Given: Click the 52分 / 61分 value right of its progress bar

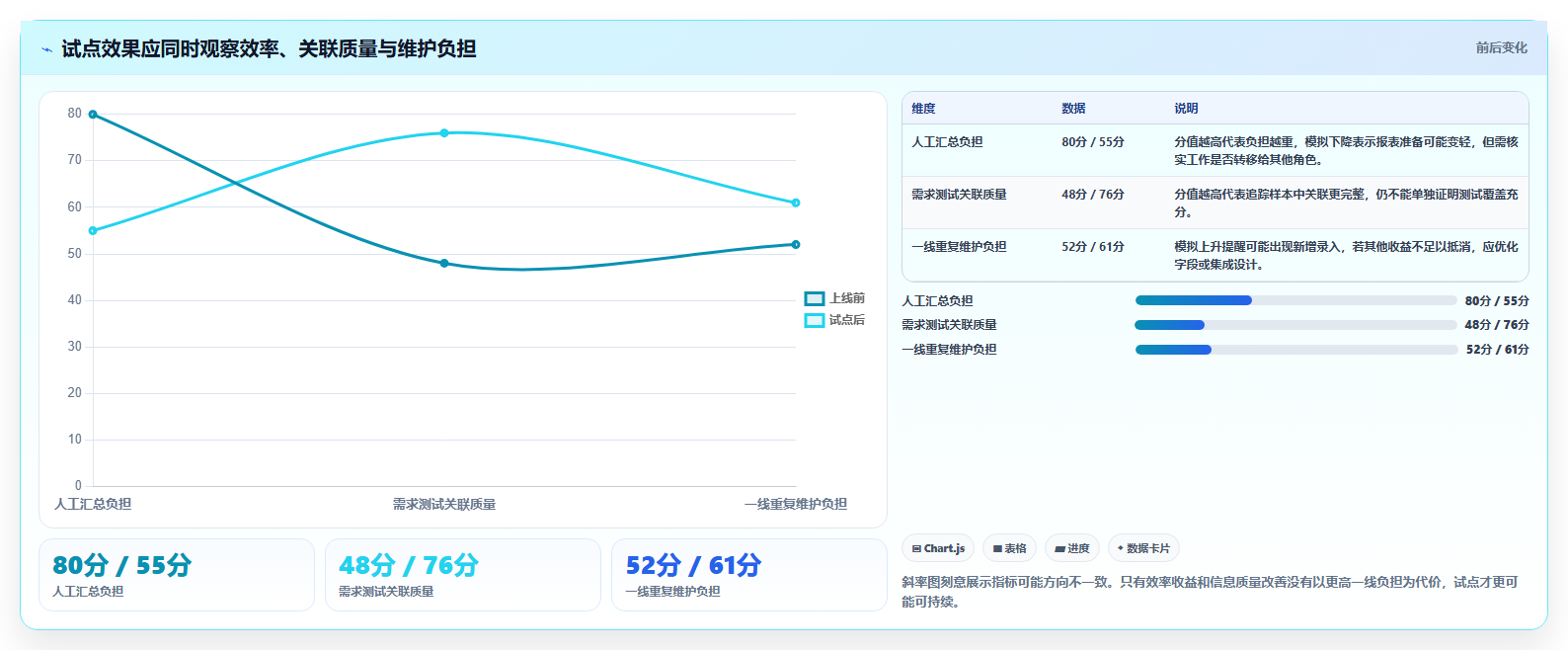Looking at the screenshot, I should pyautogui.click(x=1497, y=350).
